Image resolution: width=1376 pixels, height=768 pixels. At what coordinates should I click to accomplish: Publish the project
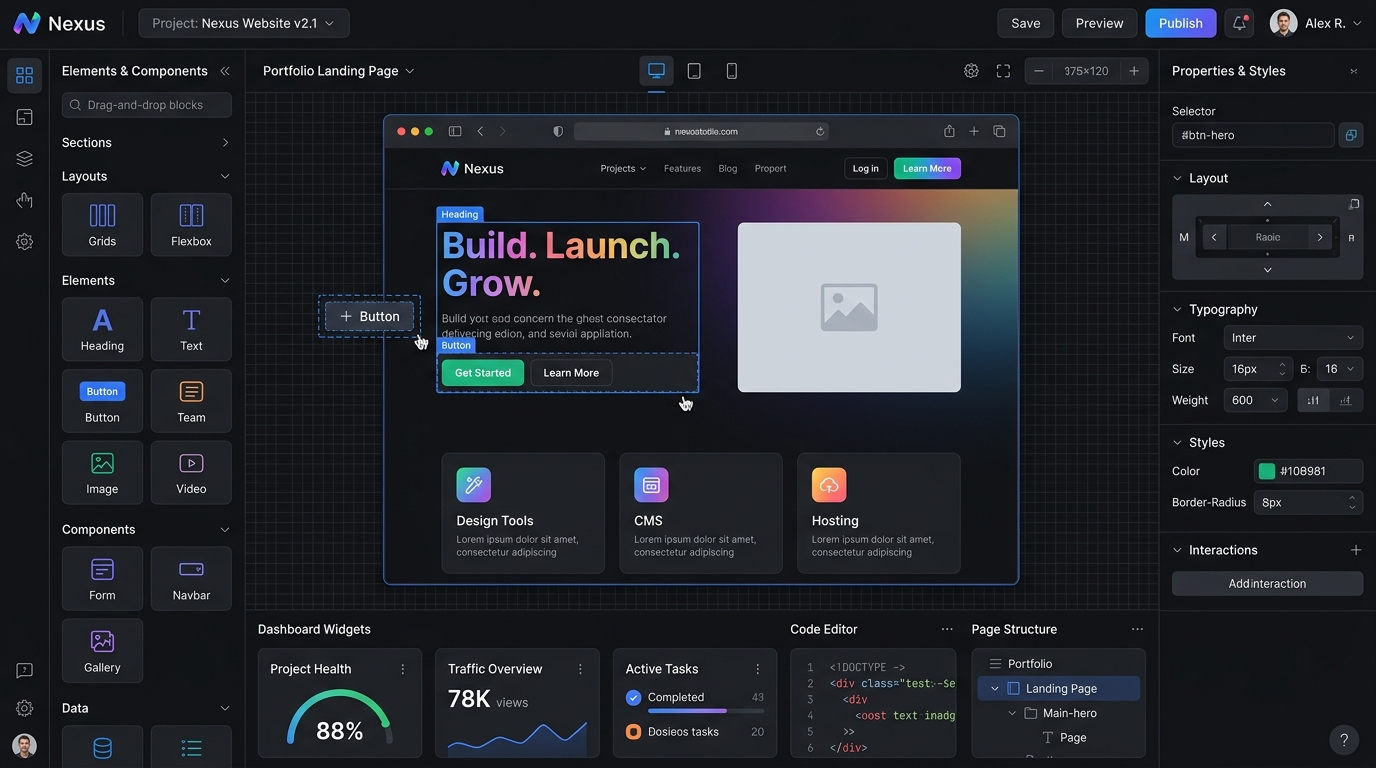(x=1181, y=23)
